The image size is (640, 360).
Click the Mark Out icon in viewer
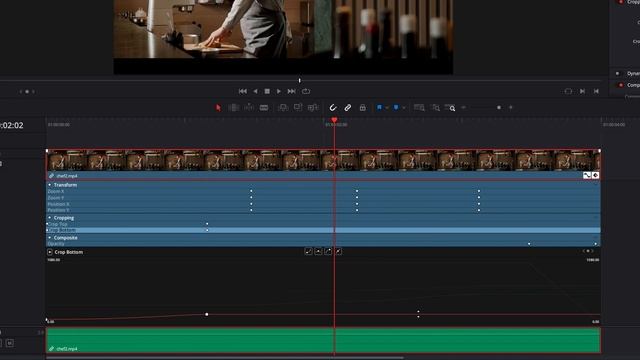pos(596,91)
